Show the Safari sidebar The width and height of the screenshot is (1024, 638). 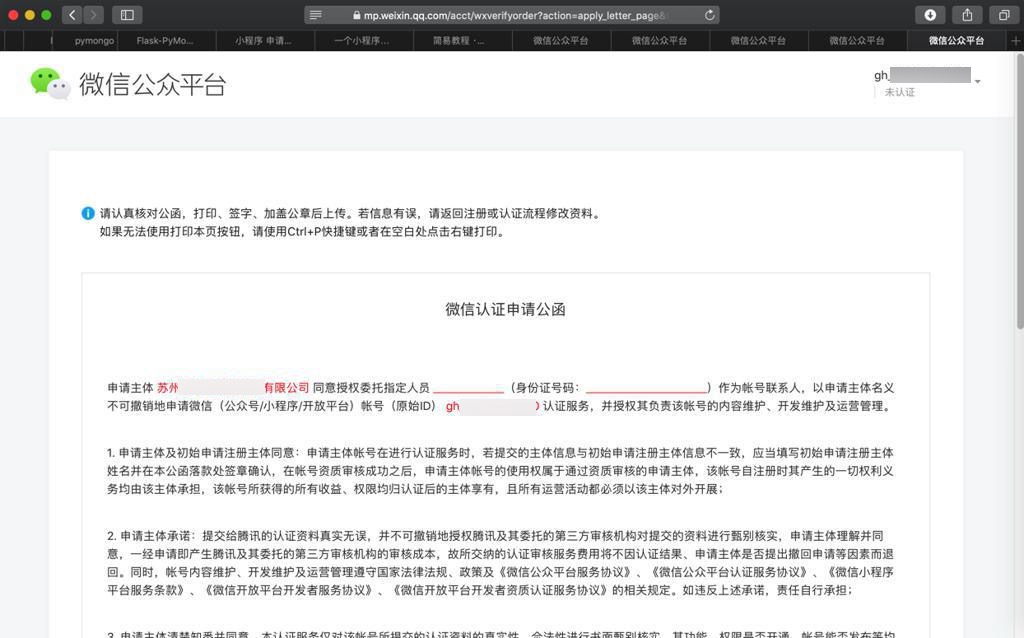pyautogui.click(x=127, y=15)
